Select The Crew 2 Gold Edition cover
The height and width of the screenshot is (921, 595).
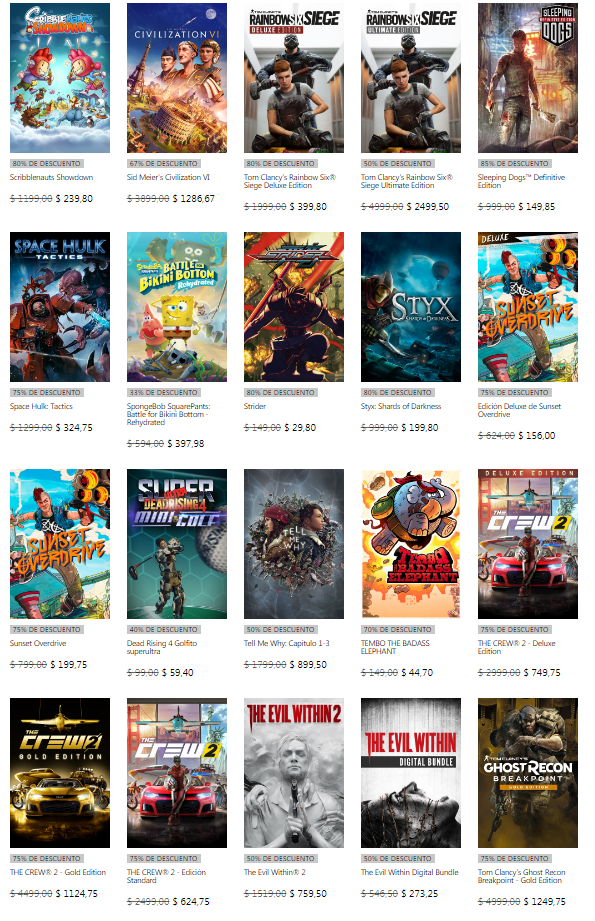pos(59,772)
